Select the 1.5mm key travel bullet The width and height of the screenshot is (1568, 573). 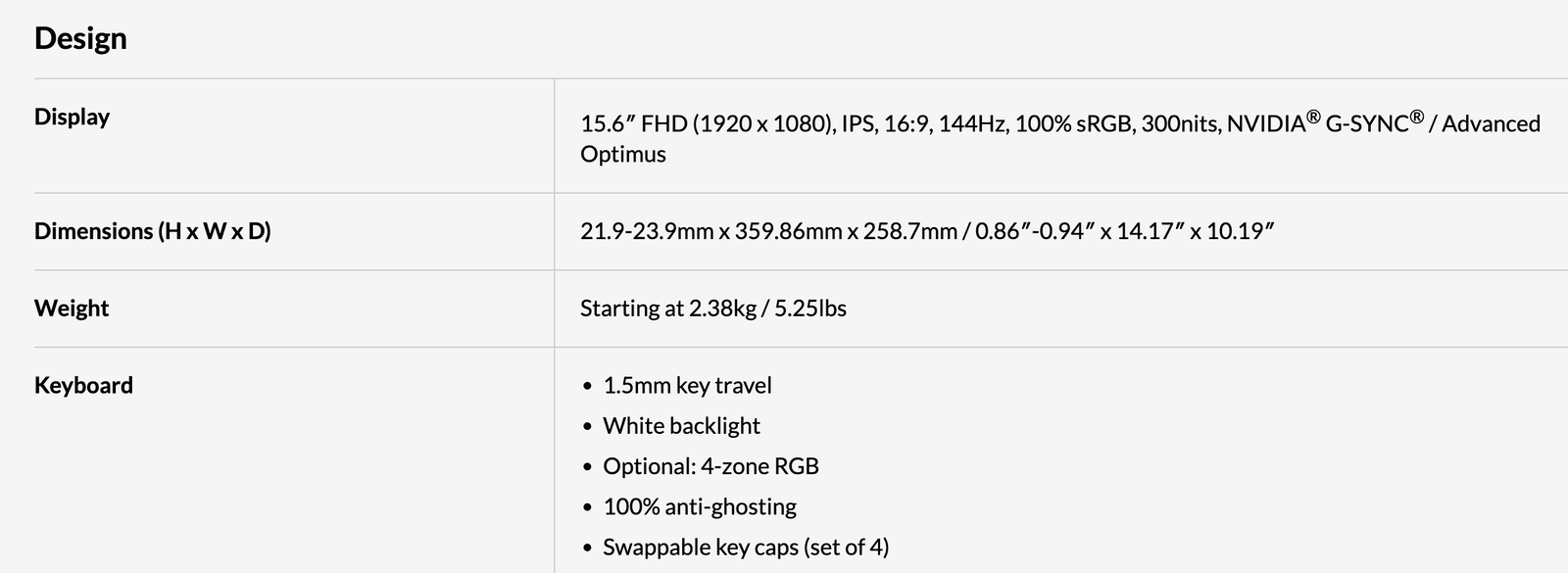(x=687, y=386)
